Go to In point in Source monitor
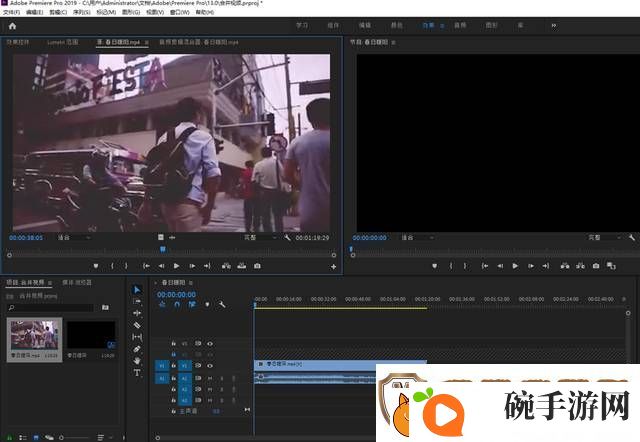 click(x=146, y=266)
